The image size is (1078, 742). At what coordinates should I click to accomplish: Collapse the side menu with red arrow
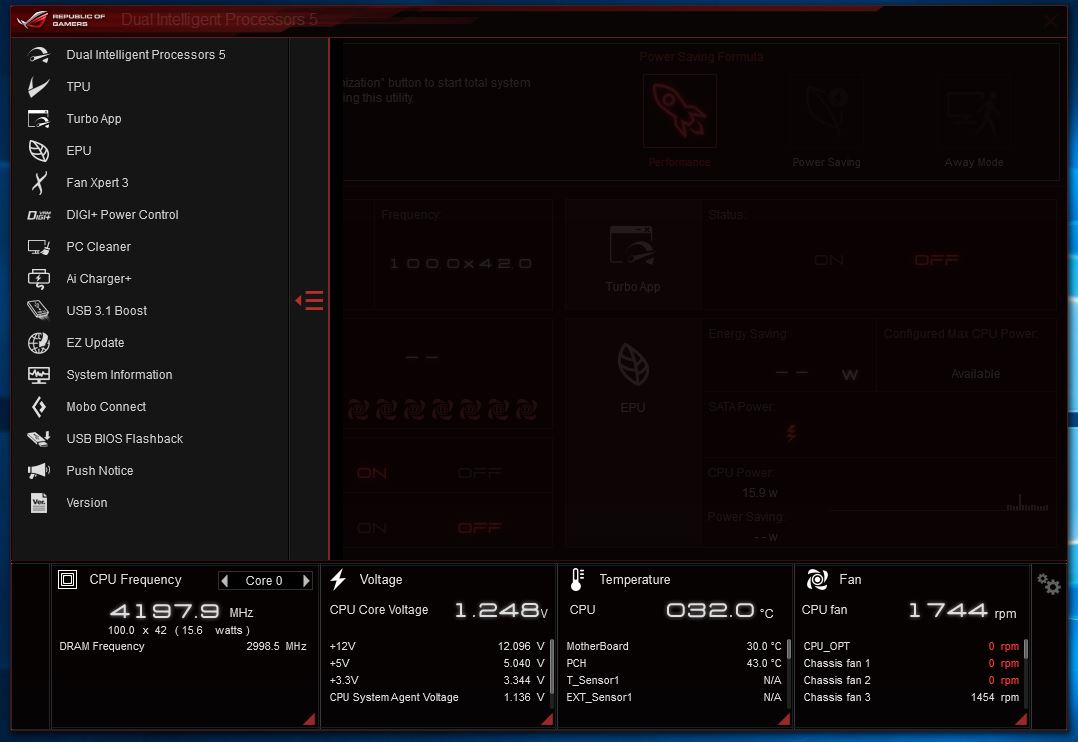coord(310,300)
